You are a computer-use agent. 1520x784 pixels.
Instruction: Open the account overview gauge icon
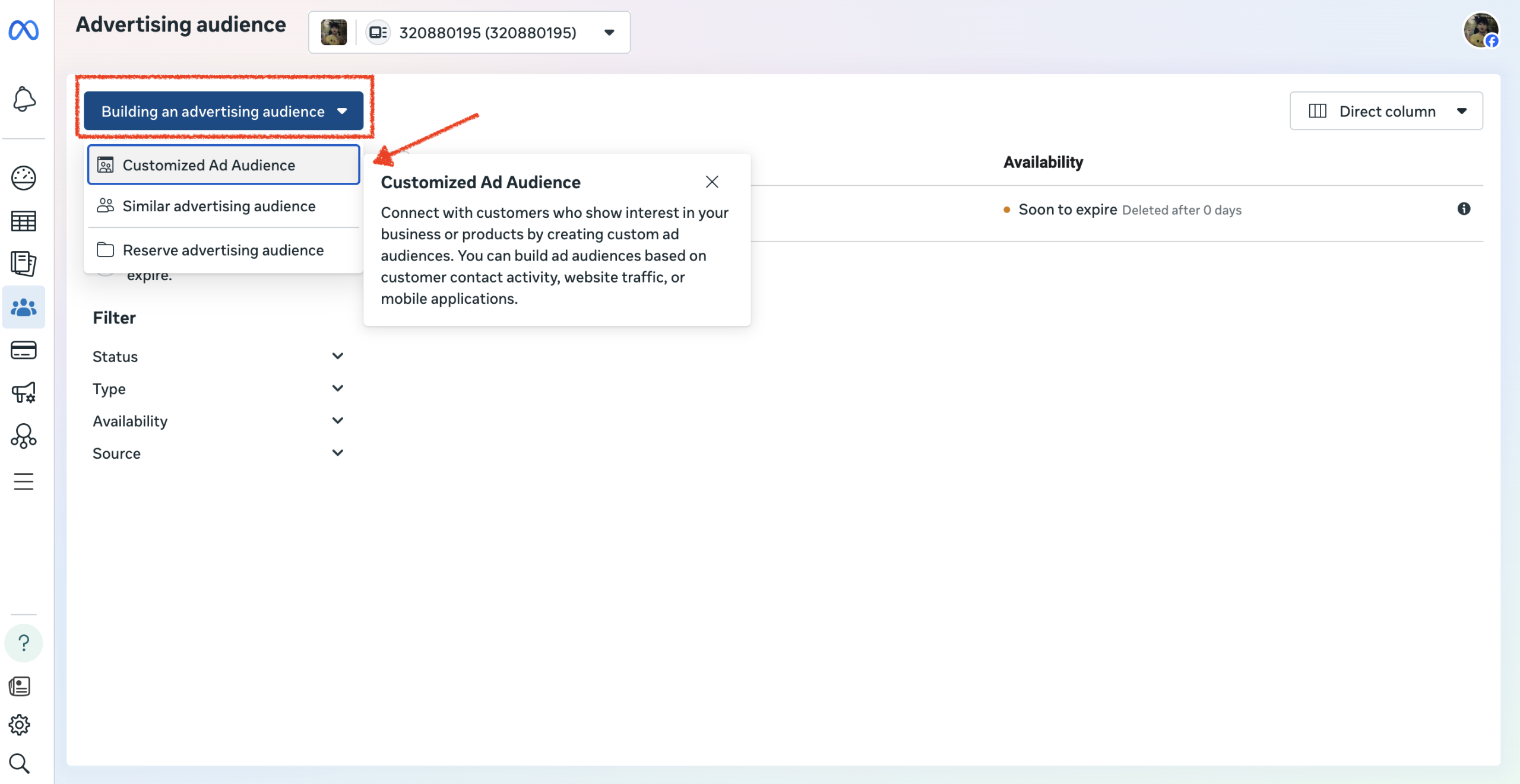(24, 177)
